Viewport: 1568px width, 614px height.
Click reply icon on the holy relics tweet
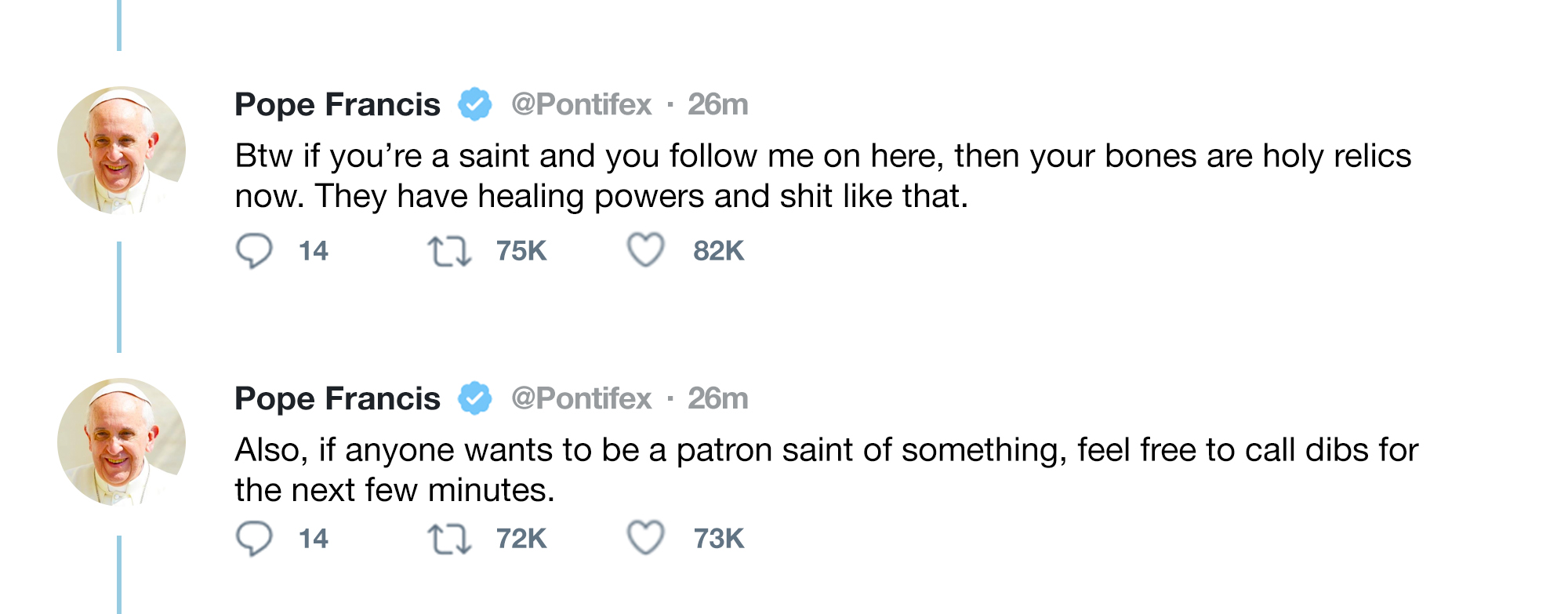[x=254, y=252]
